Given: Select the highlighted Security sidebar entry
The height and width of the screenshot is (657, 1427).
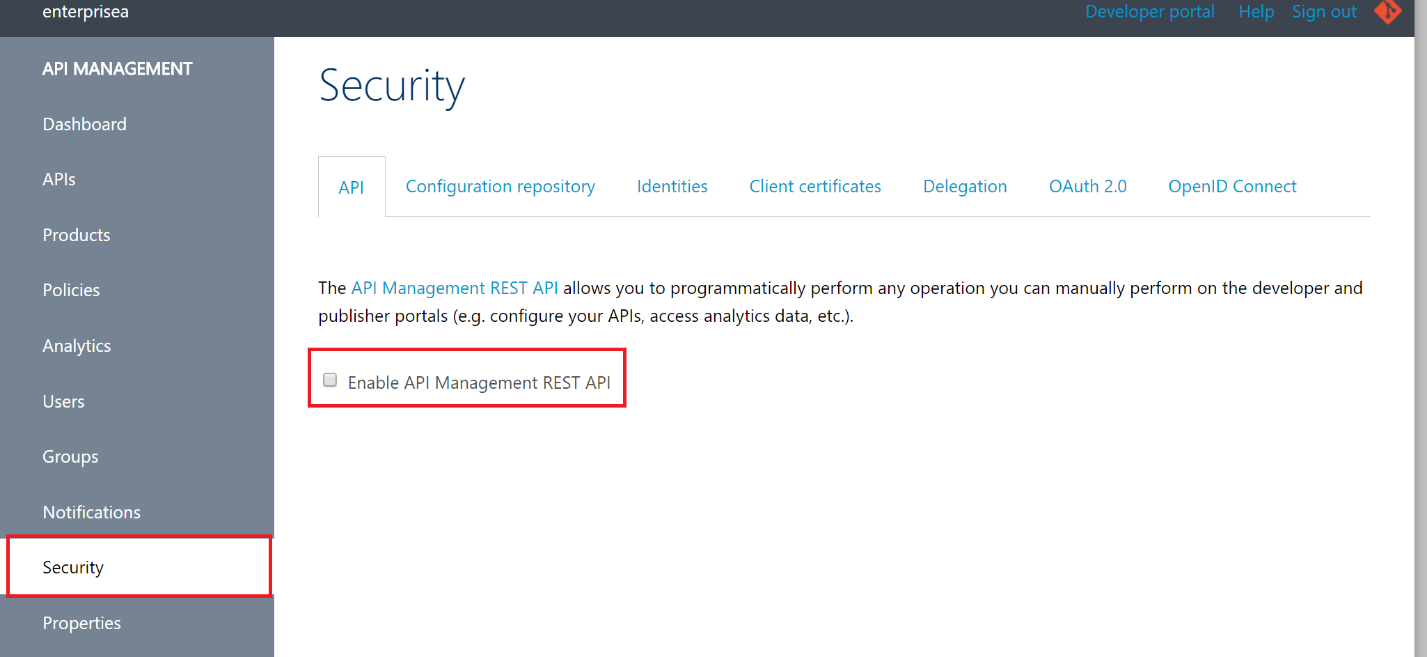Looking at the screenshot, I should [x=73, y=566].
